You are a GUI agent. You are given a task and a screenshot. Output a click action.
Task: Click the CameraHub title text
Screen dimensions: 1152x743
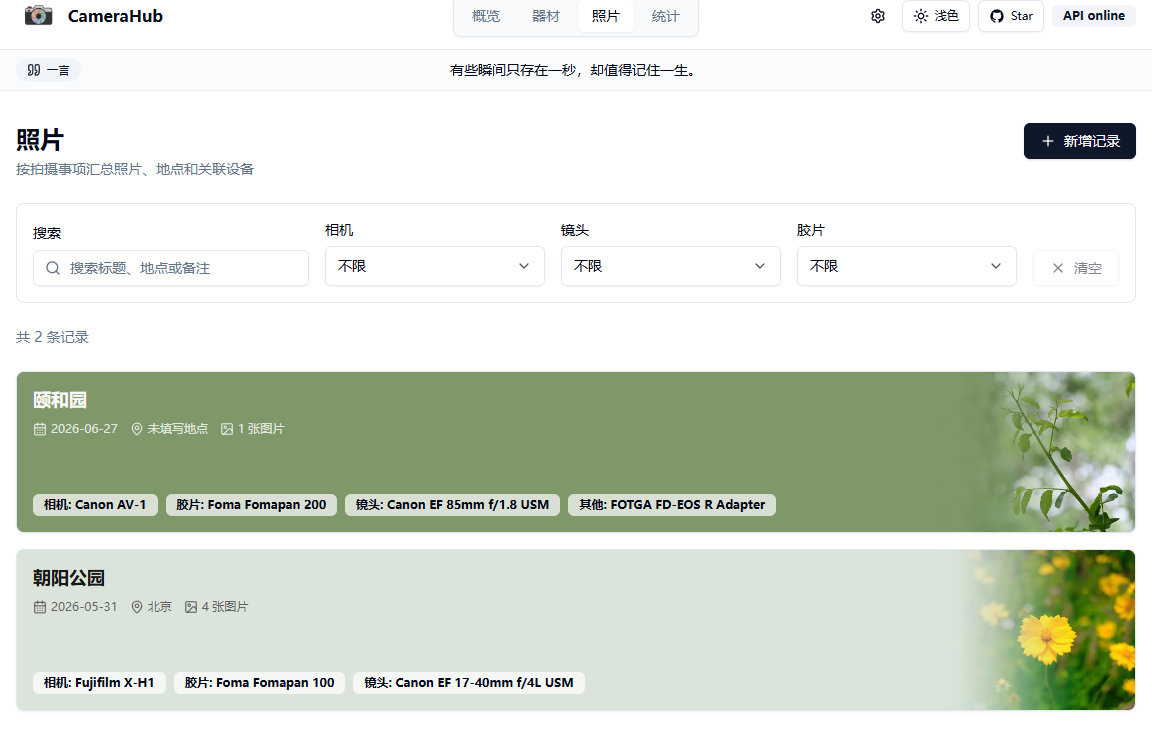point(115,16)
